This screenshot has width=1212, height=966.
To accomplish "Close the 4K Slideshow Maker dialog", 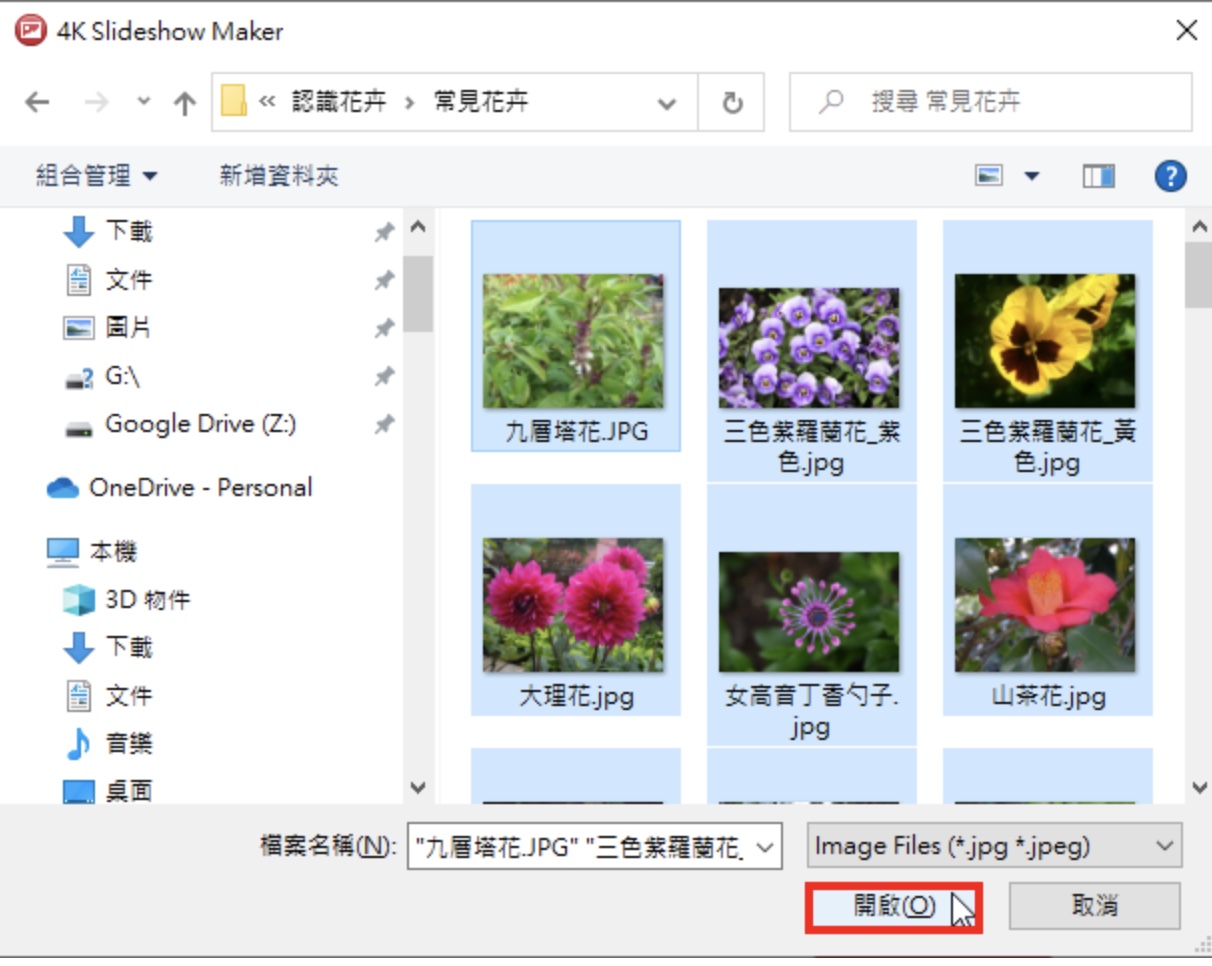I will tap(1186, 31).
